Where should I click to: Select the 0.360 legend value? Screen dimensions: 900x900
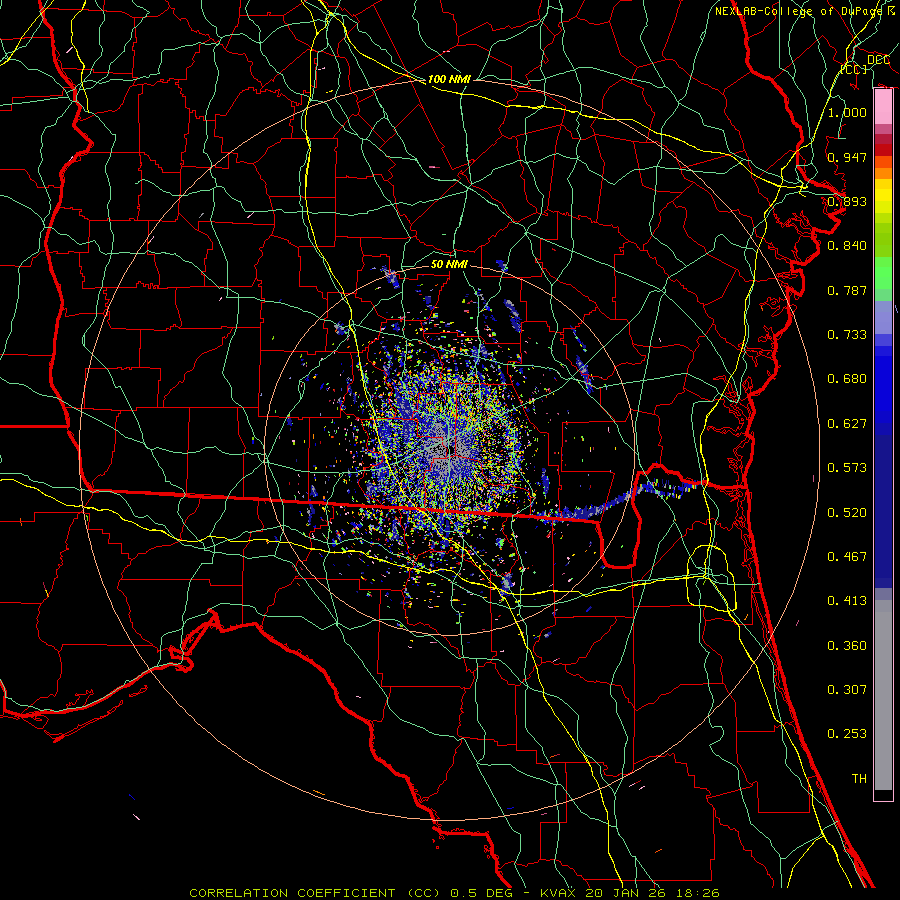(847, 646)
